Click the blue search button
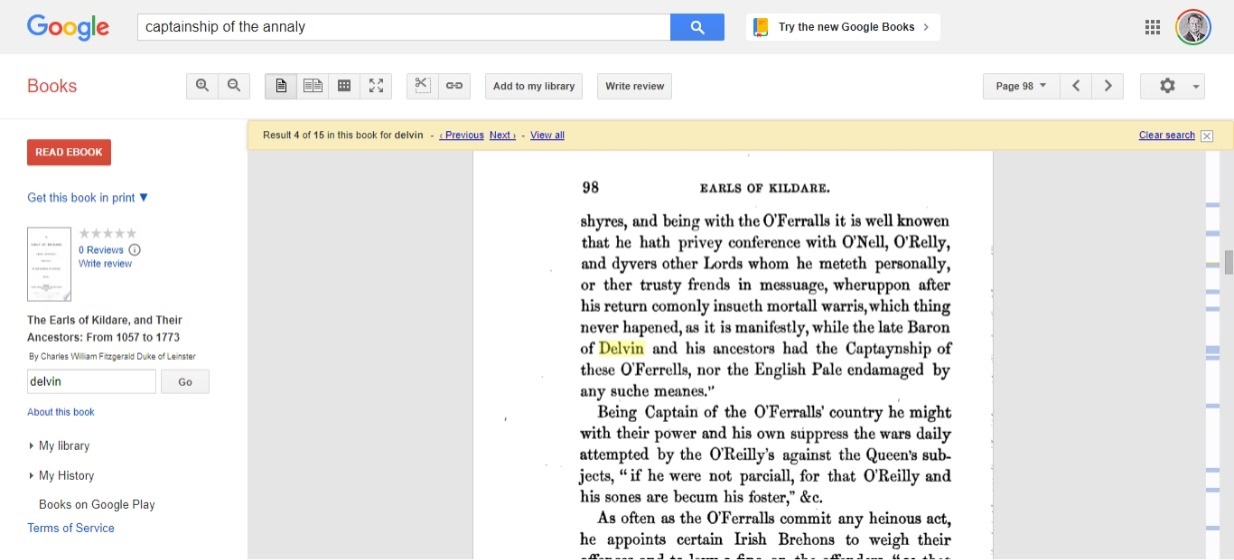 pyautogui.click(x=697, y=27)
